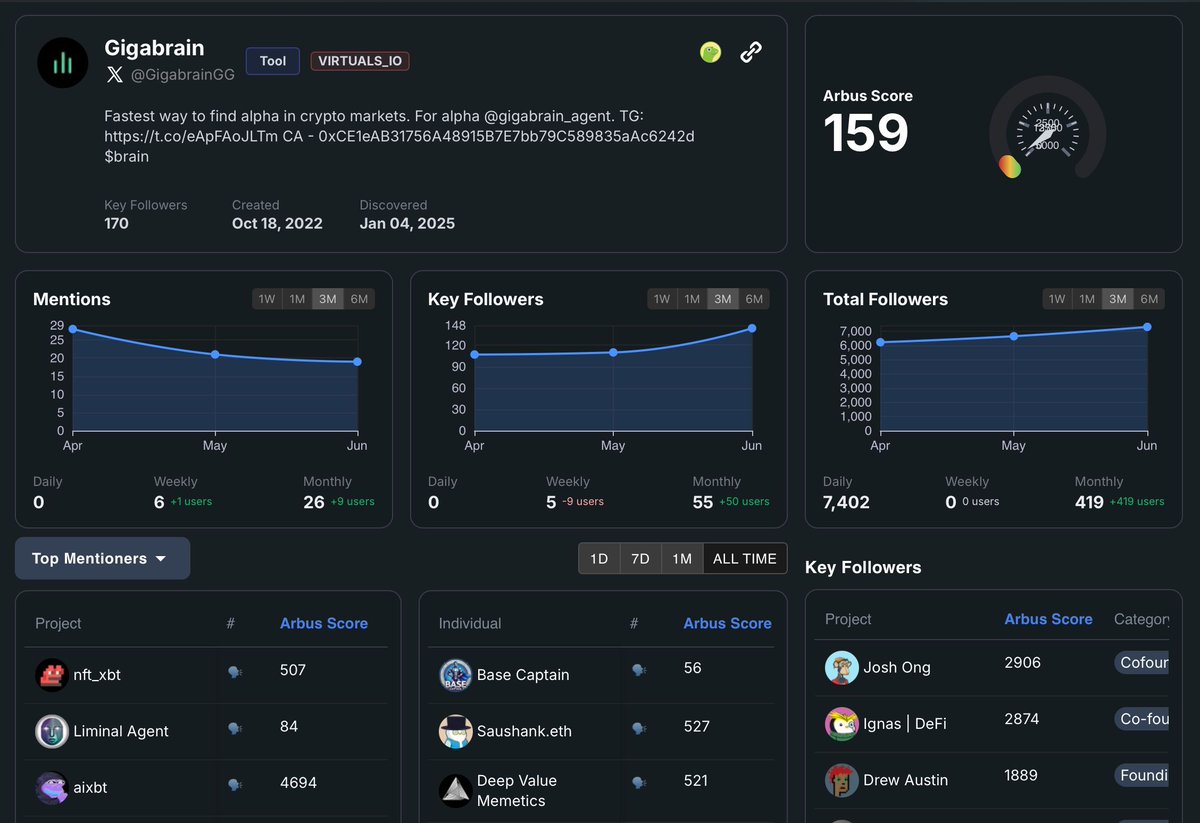
Task: Sort Project table by Arbus Score
Action: pyautogui.click(x=324, y=623)
